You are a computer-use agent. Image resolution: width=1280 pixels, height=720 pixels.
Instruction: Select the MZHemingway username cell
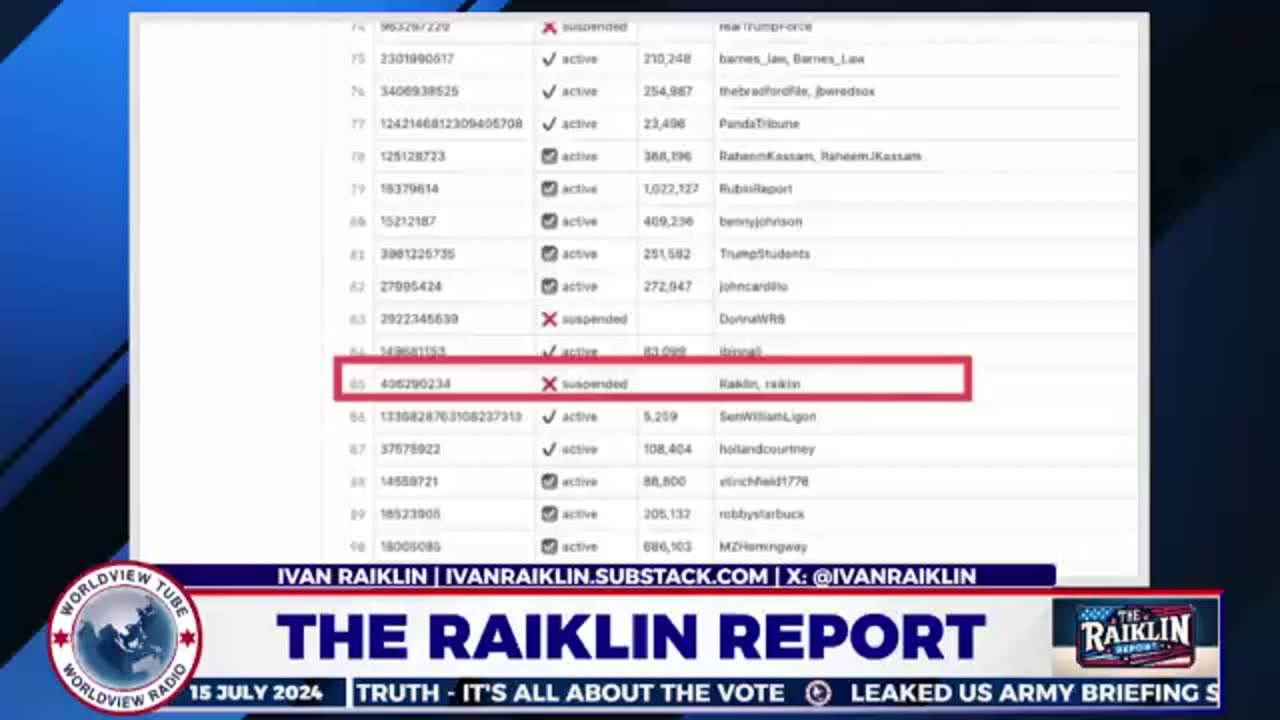[763, 546]
